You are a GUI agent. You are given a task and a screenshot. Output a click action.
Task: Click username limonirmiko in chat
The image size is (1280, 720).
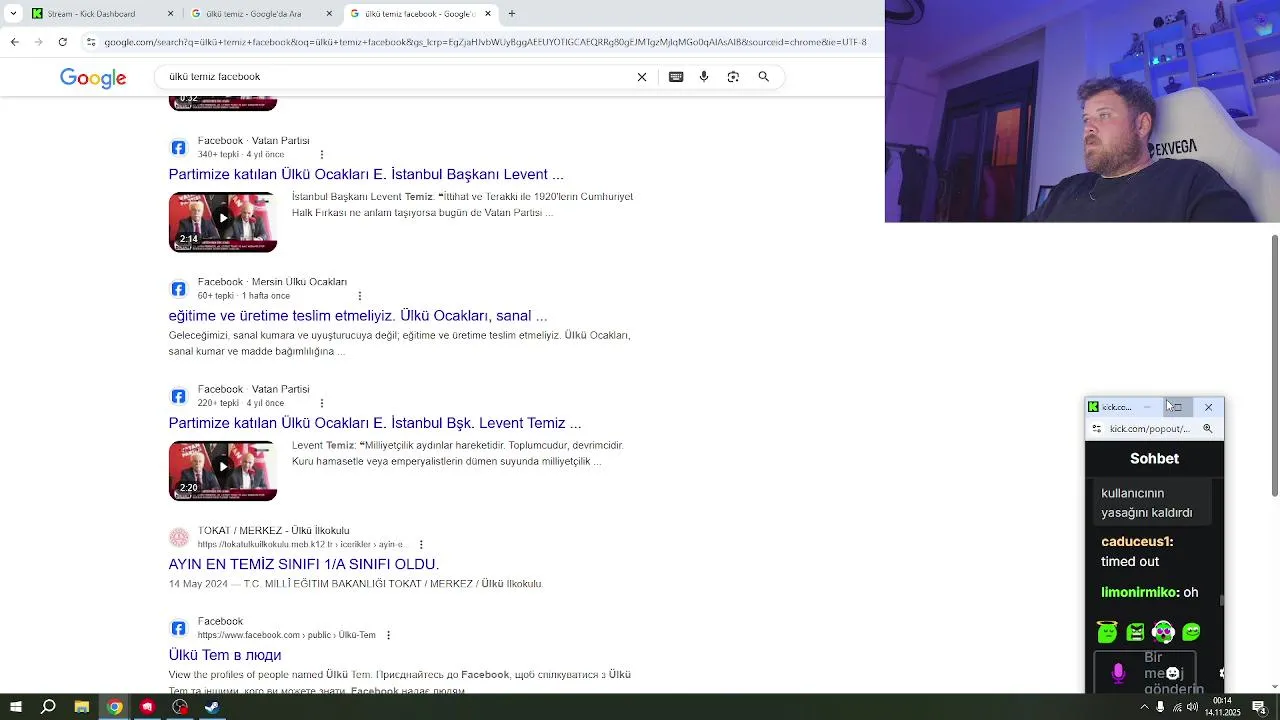click(x=1140, y=592)
